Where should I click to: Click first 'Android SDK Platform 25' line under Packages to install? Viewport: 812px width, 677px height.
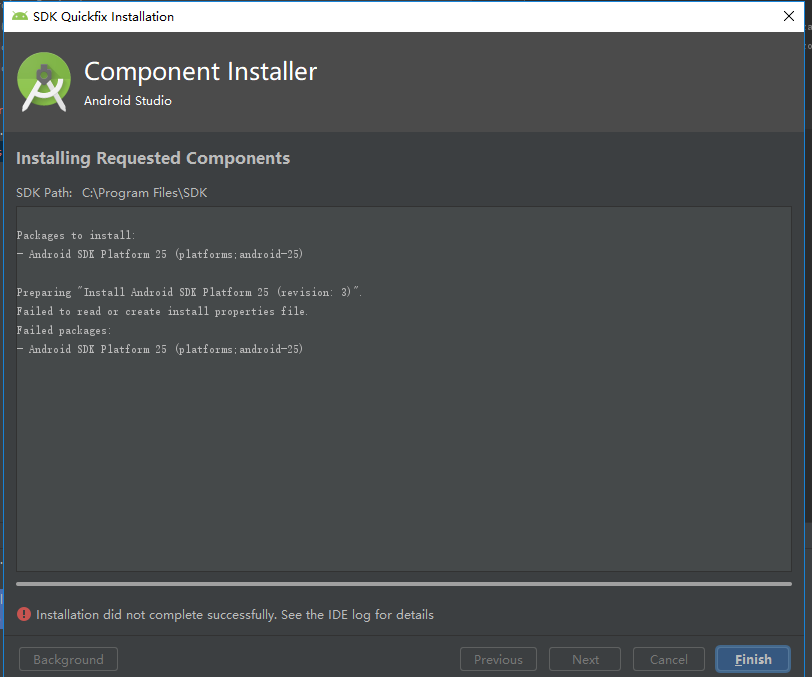160,254
